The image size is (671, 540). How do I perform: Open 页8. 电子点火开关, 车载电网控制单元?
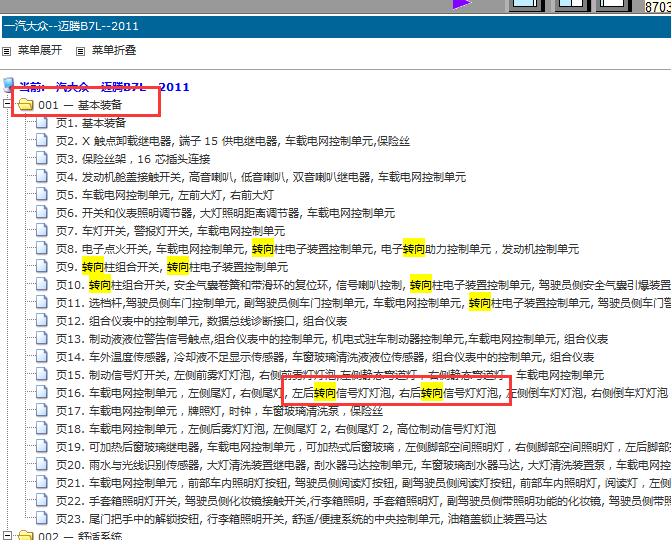(x=317, y=249)
